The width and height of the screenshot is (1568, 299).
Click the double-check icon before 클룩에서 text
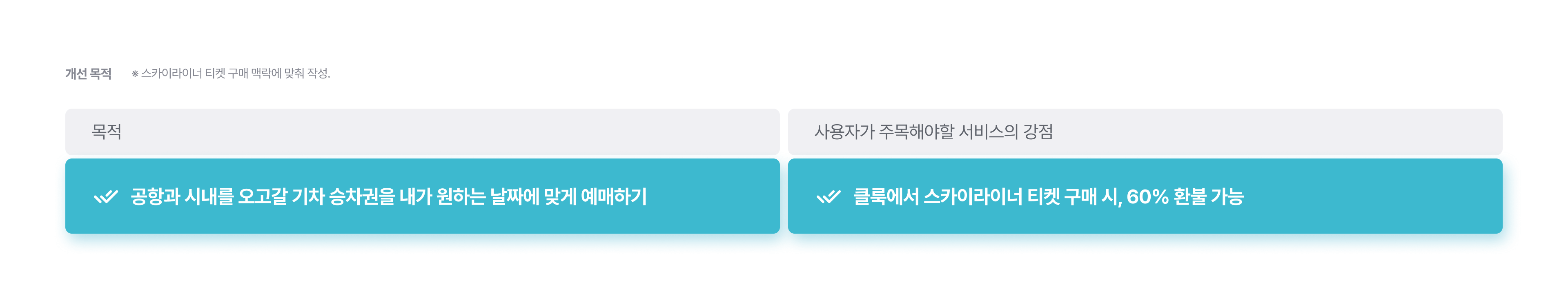(x=828, y=197)
